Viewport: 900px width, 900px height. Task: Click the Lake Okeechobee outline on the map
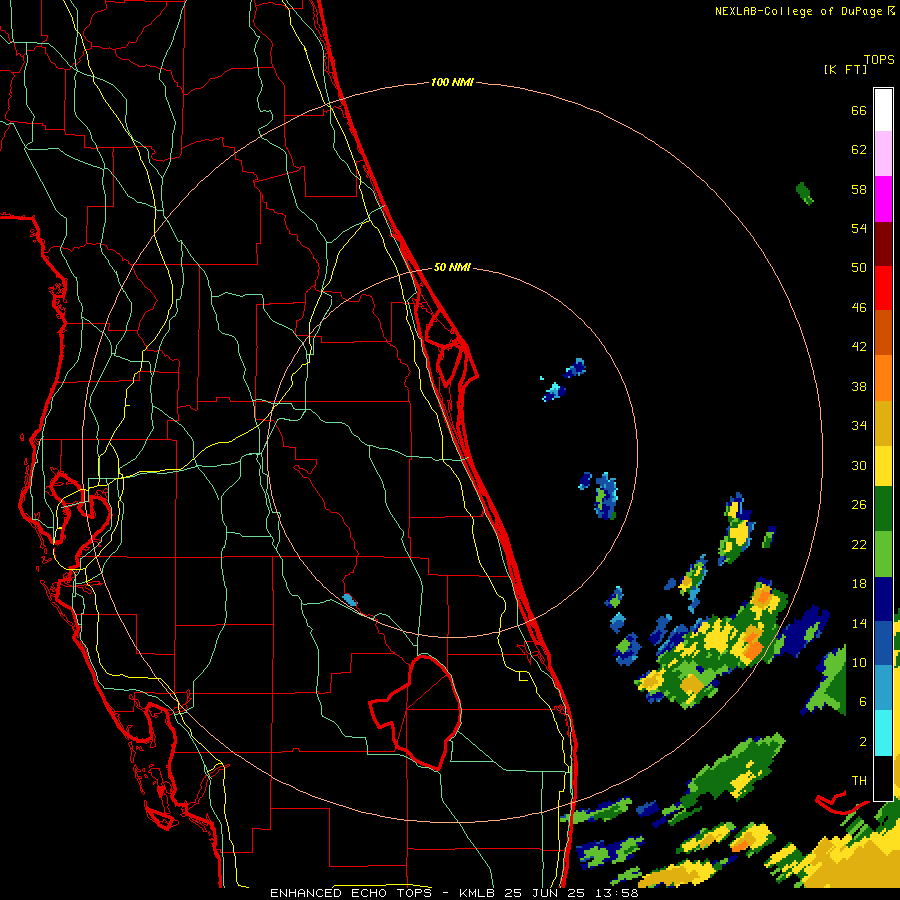click(416, 711)
